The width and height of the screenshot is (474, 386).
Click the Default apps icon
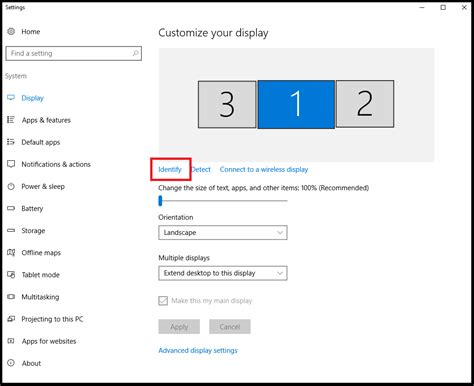[x=11, y=142]
